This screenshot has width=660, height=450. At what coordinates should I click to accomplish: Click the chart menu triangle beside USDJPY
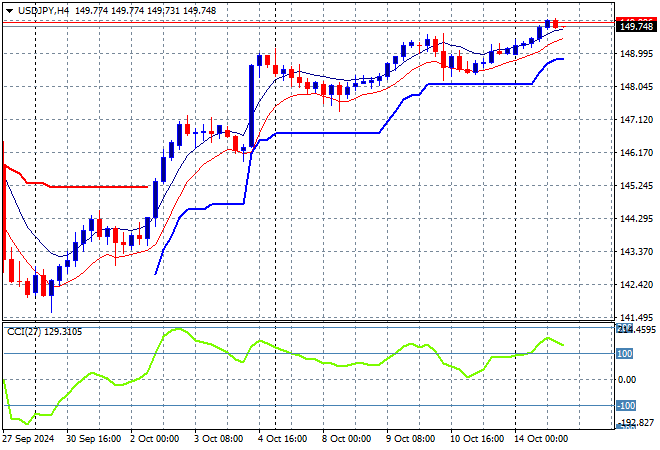pos(9,11)
